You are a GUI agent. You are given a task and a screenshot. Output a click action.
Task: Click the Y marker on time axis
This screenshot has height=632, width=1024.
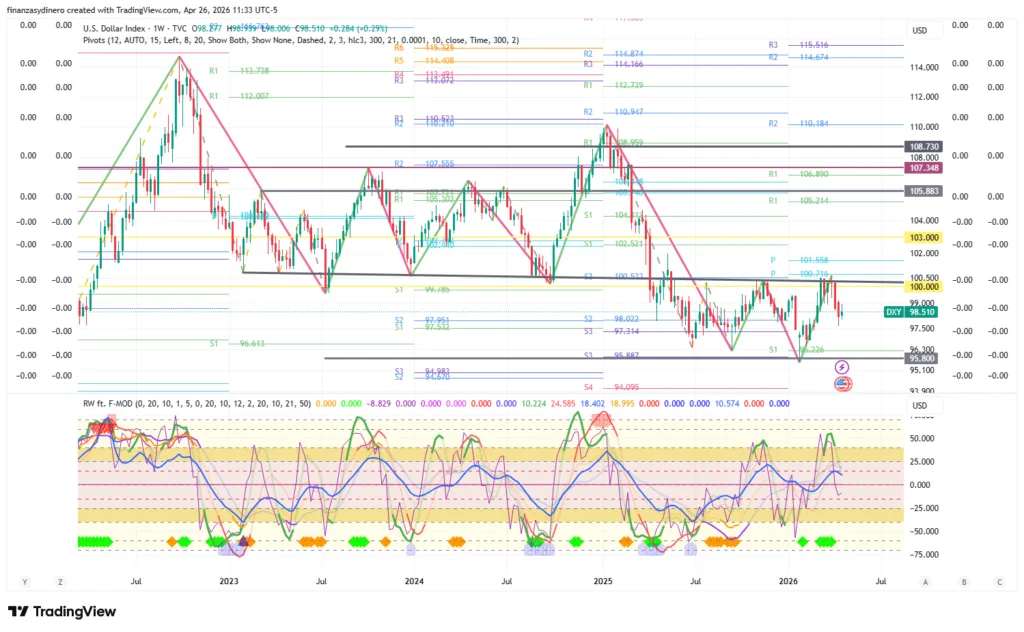[24, 581]
